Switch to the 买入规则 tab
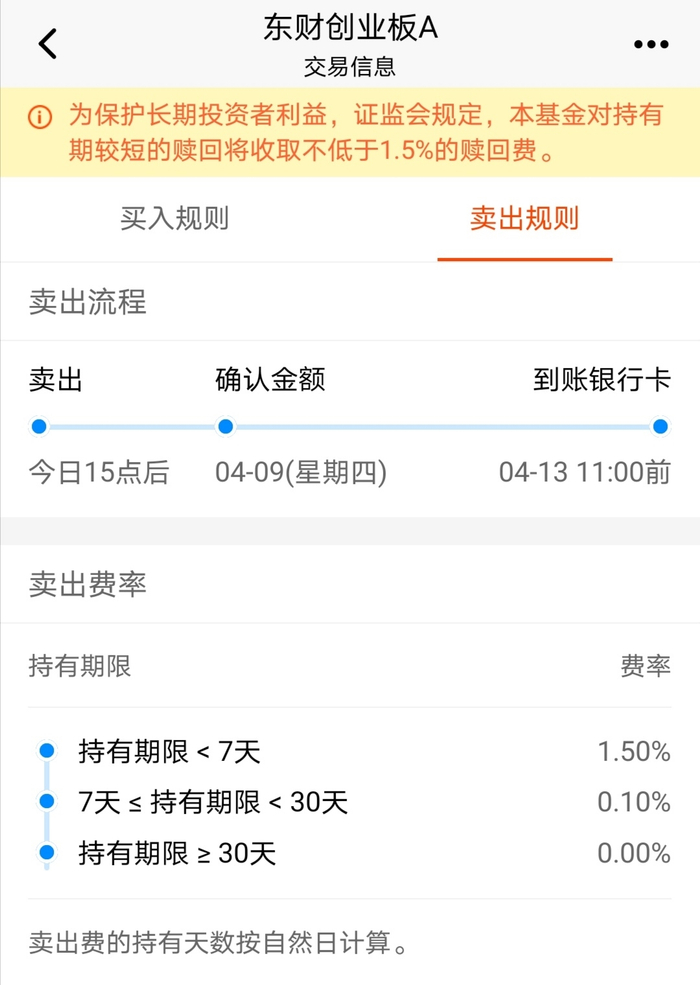 [x=175, y=219]
